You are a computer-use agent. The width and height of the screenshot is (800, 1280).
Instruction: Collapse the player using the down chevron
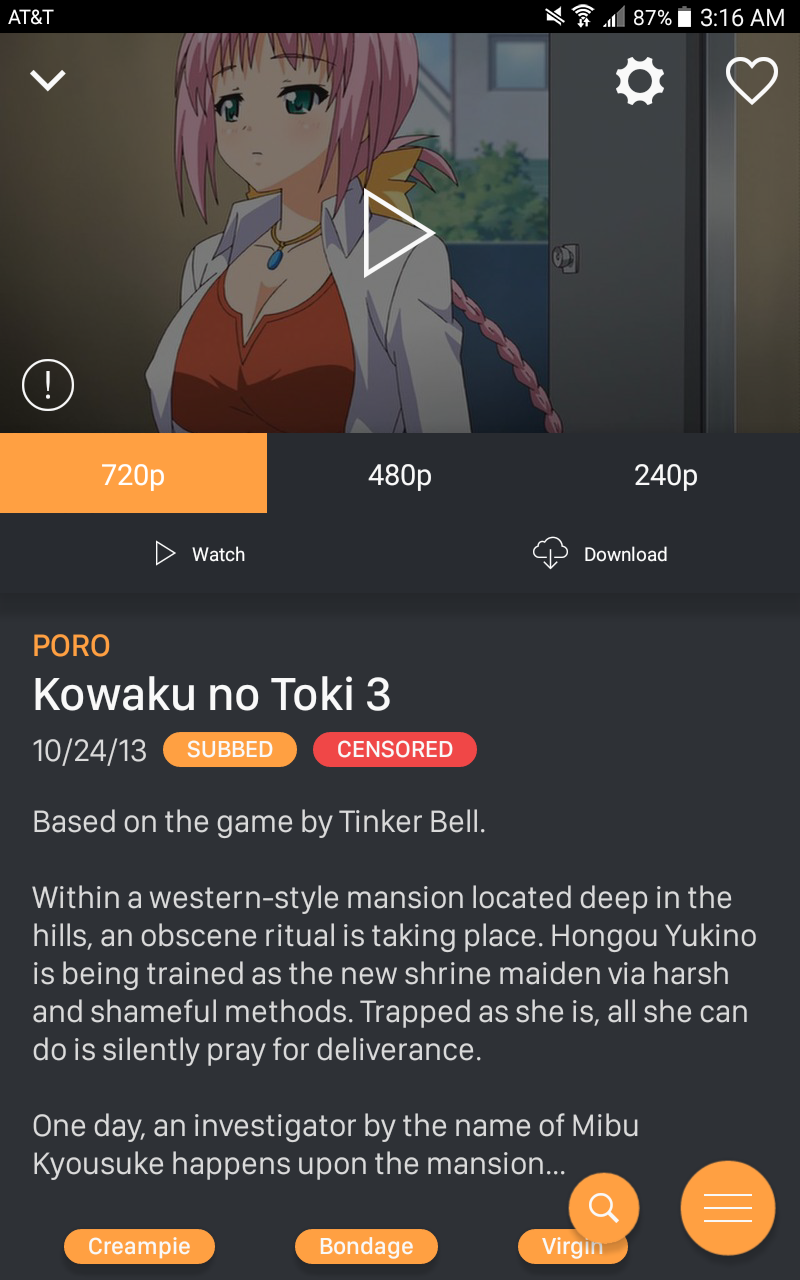click(47, 81)
